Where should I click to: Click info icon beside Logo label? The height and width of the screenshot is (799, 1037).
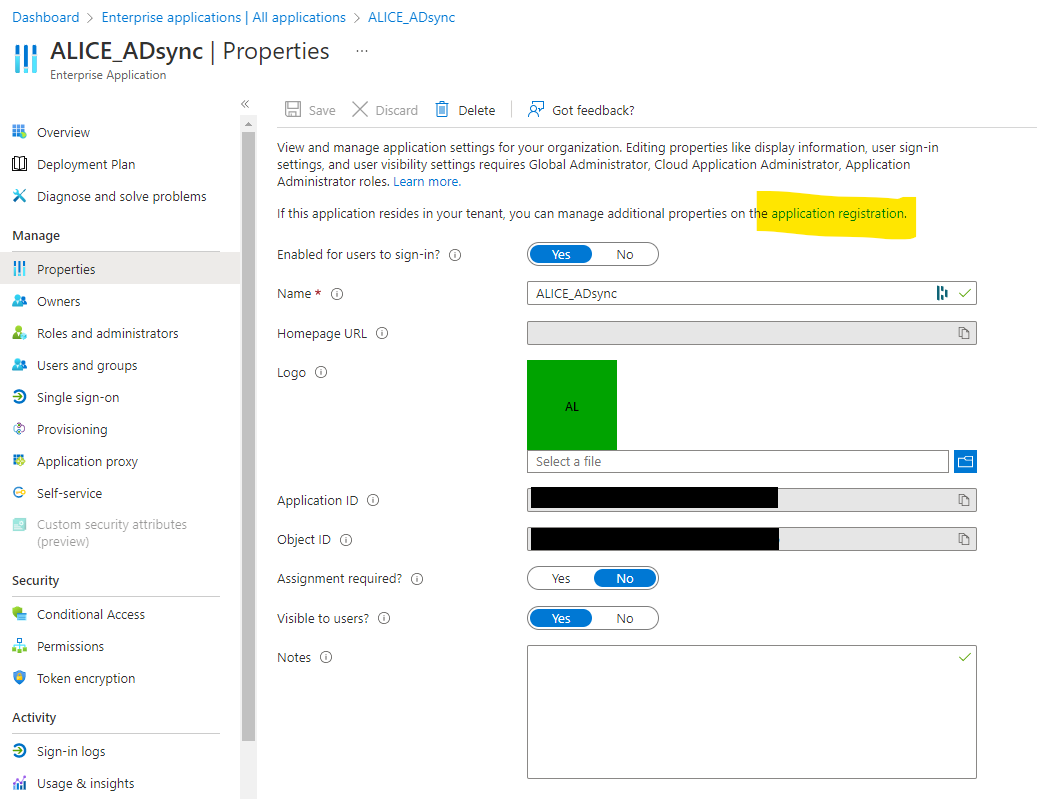[321, 372]
